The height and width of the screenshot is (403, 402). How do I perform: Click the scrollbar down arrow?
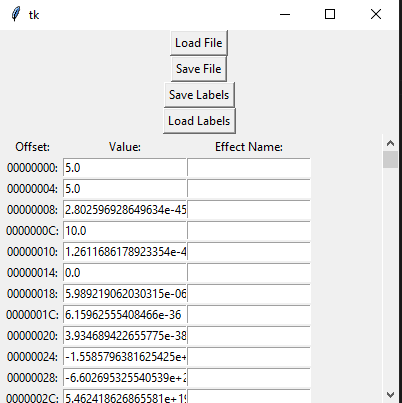(390, 395)
